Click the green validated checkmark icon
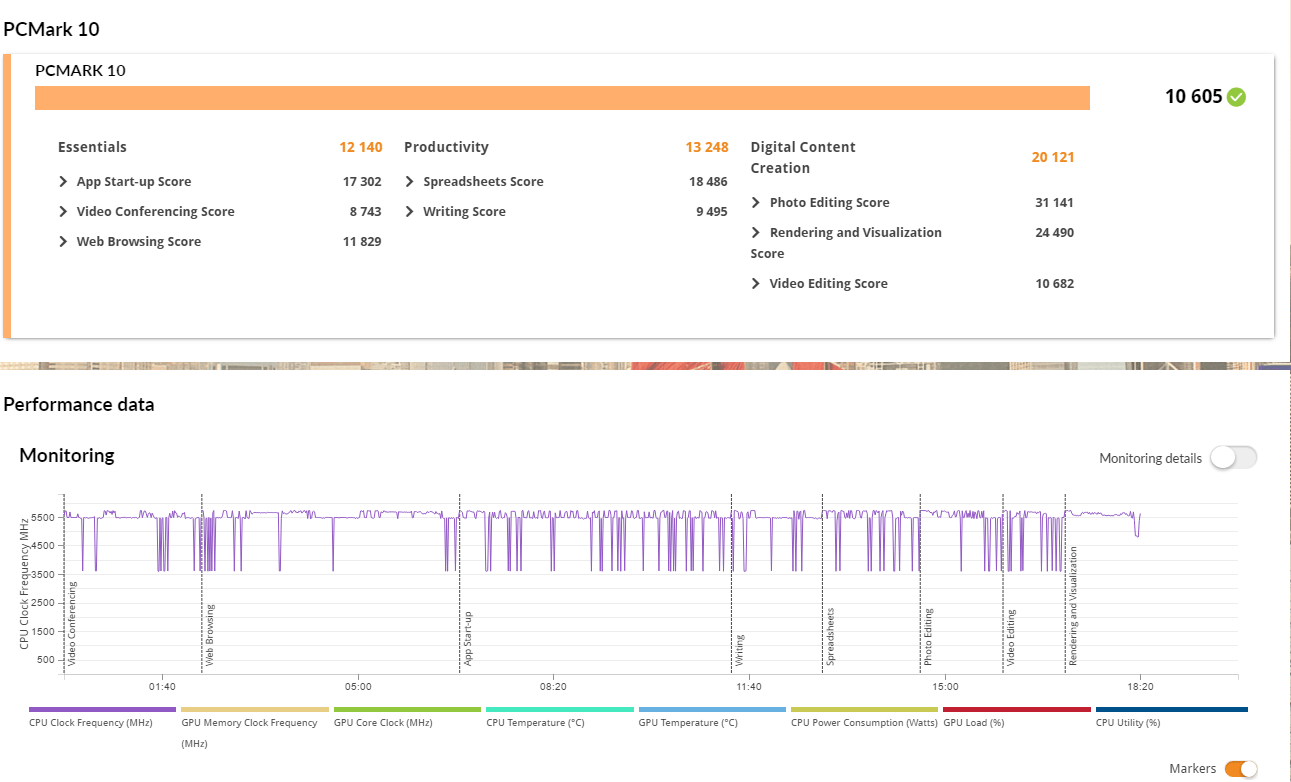Viewport: 1291px width, 782px height. (x=1237, y=97)
